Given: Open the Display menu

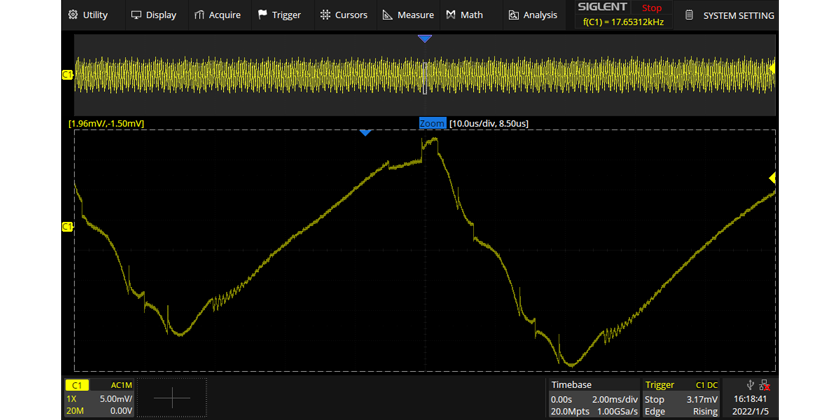Looking at the screenshot, I should 152,15.
